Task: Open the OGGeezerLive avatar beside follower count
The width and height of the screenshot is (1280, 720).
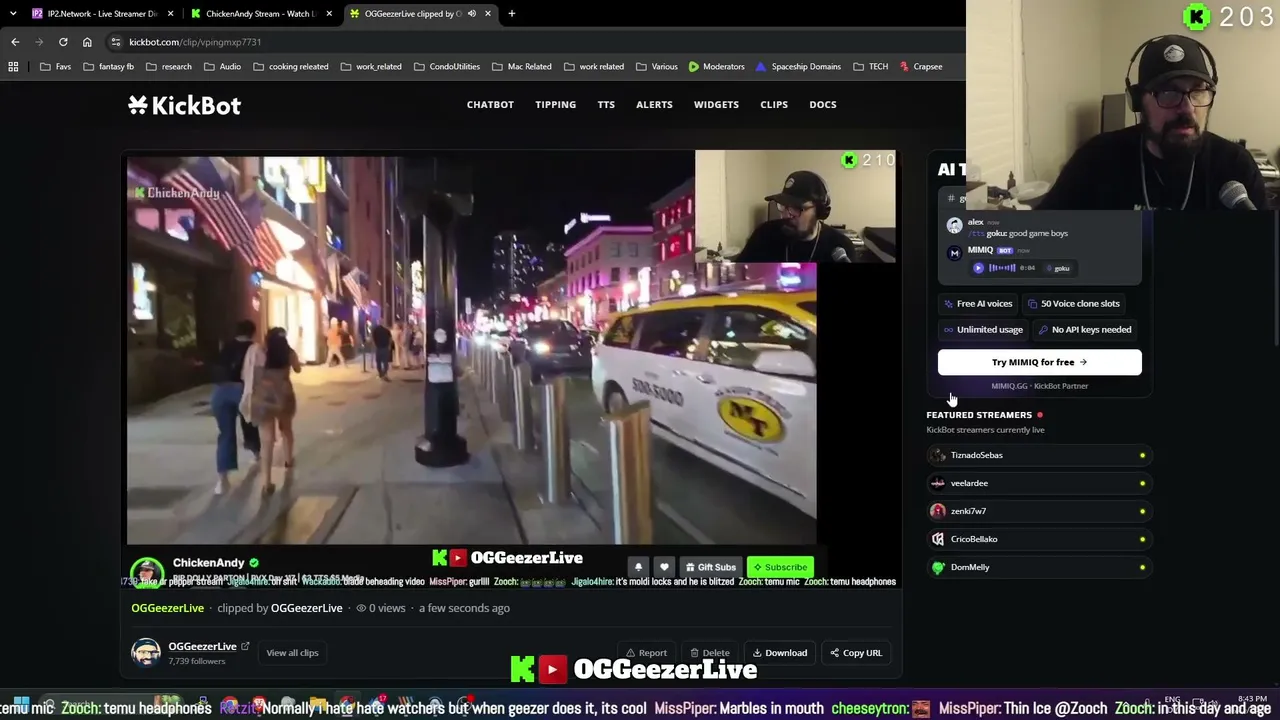Action: coord(146,653)
